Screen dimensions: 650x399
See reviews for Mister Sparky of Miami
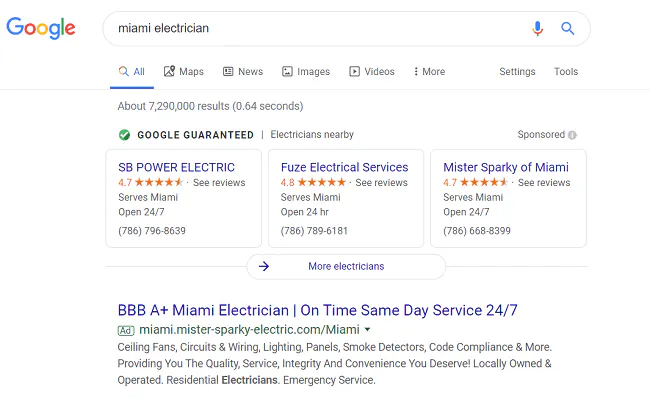[544, 182]
